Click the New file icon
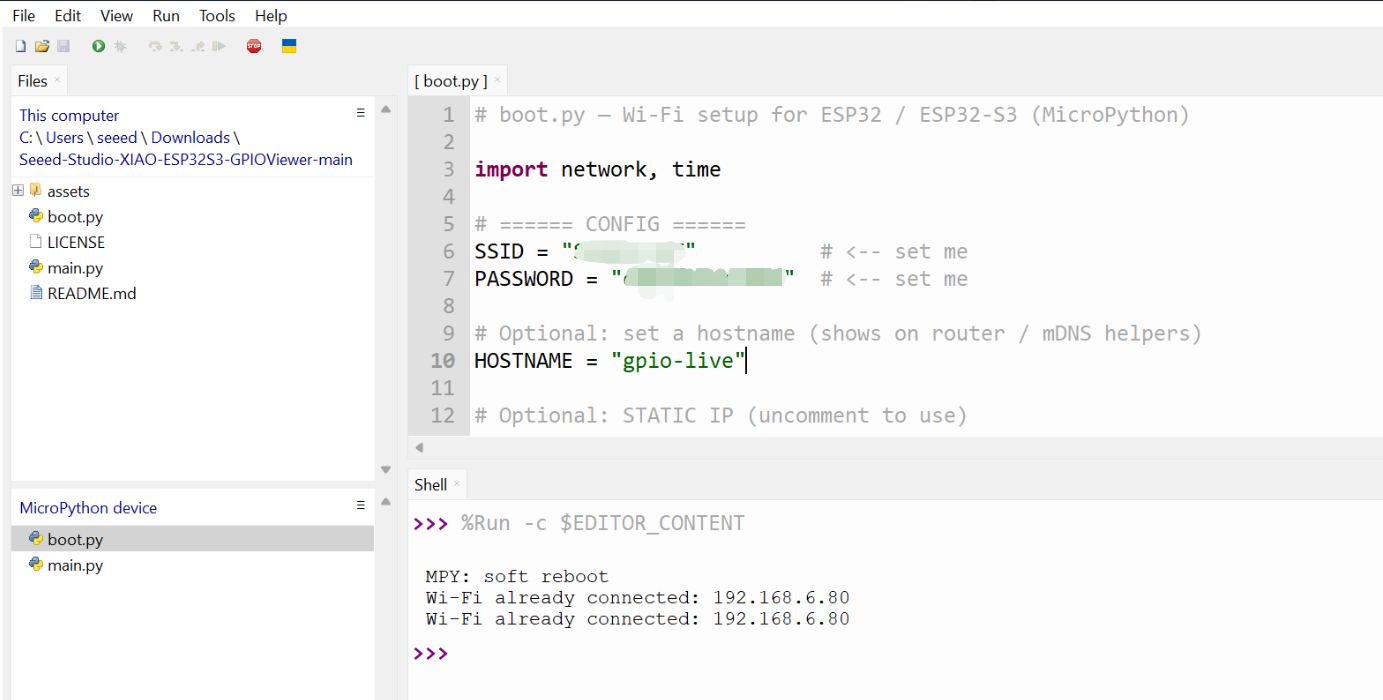 [x=21, y=46]
